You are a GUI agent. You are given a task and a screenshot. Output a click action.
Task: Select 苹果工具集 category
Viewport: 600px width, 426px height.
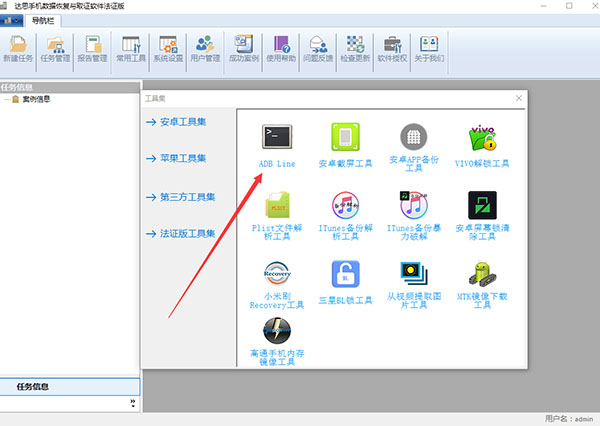click(176, 158)
